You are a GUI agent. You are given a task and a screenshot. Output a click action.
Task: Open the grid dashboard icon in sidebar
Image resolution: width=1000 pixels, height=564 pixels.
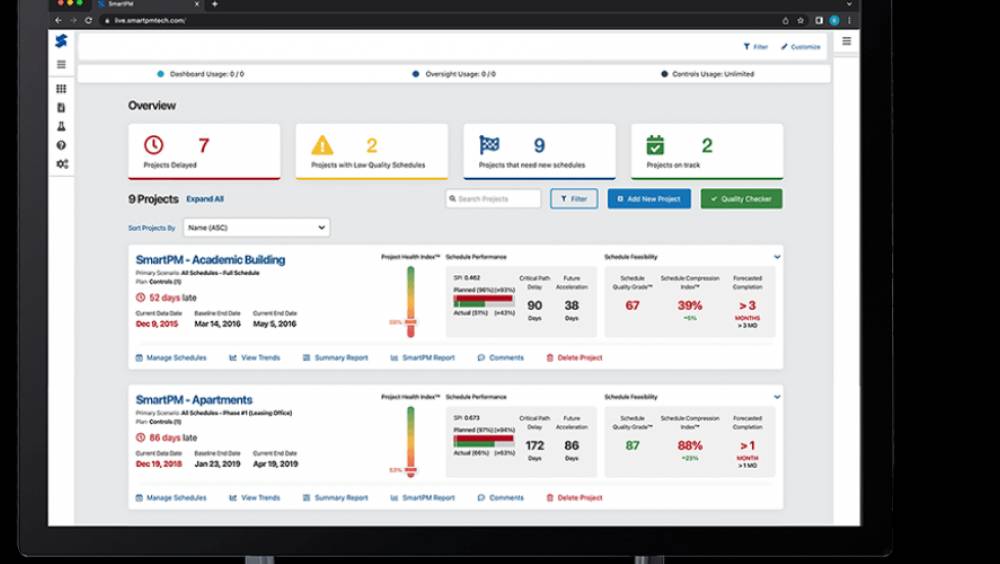[61, 89]
